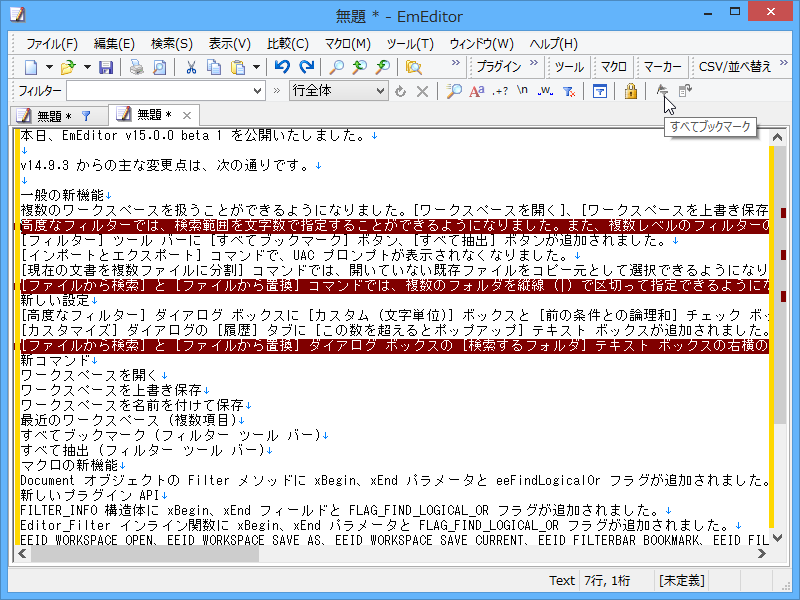Toggle escape sequence \n filter option
800x600 pixels.
pyautogui.click(x=522, y=91)
